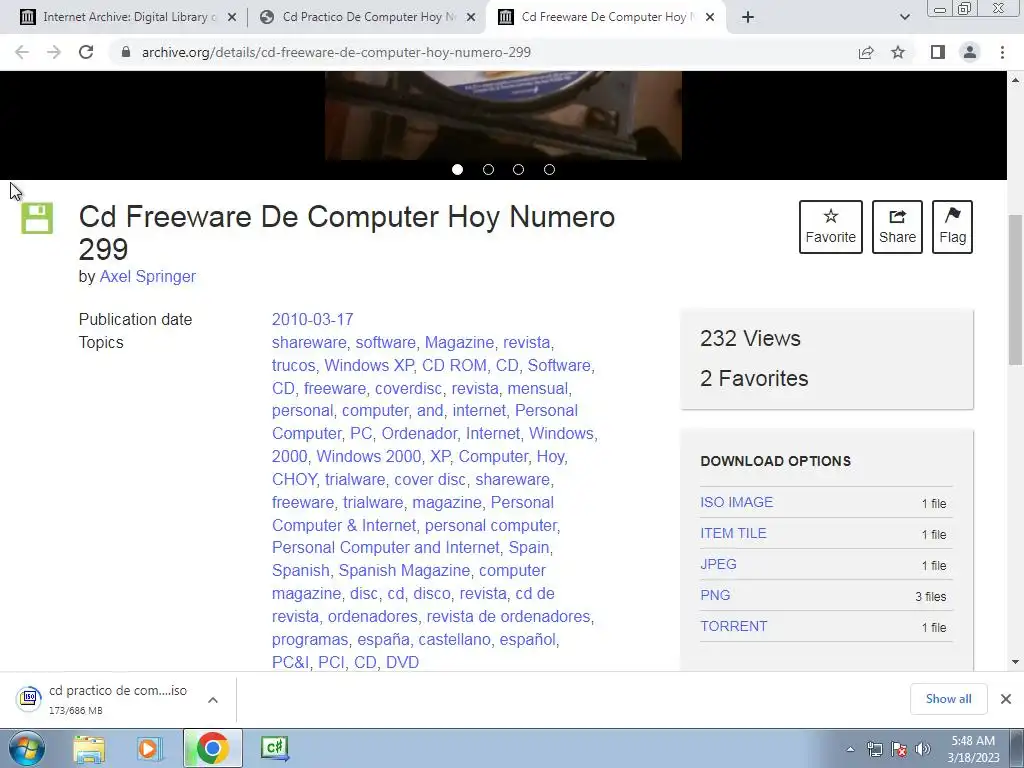Viewport: 1024px width, 768px height.
Task: Open the CD ROM topic link
Action: click(x=454, y=365)
